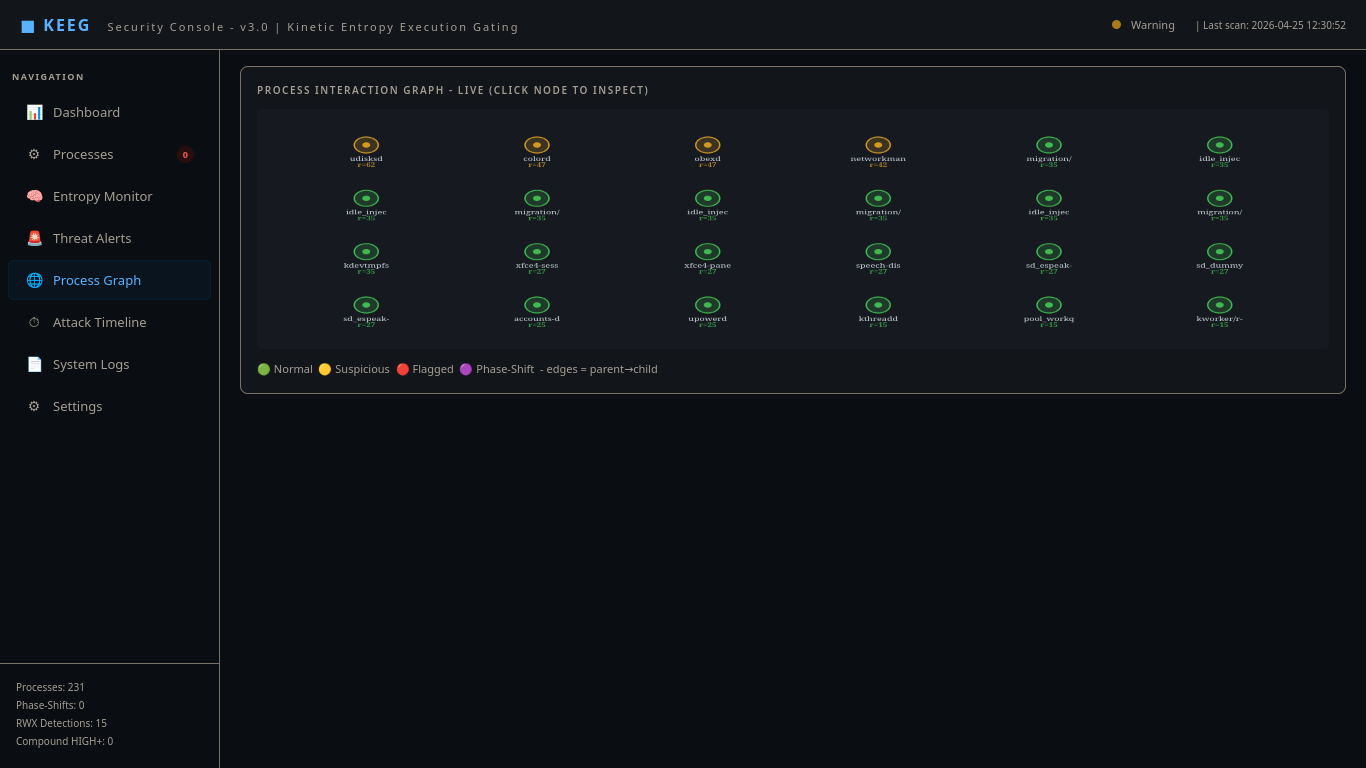This screenshot has height=768, width=1366.
Task: Click the Processes gear icon
Action: [x=34, y=154]
